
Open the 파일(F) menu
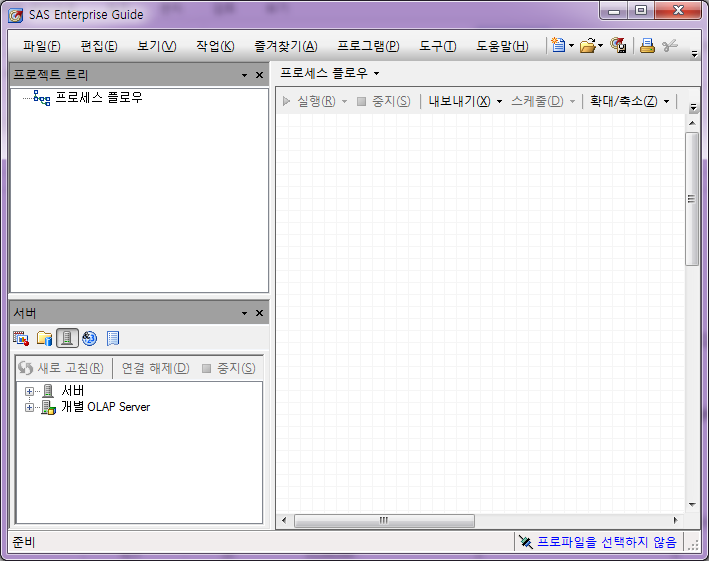point(42,46)
